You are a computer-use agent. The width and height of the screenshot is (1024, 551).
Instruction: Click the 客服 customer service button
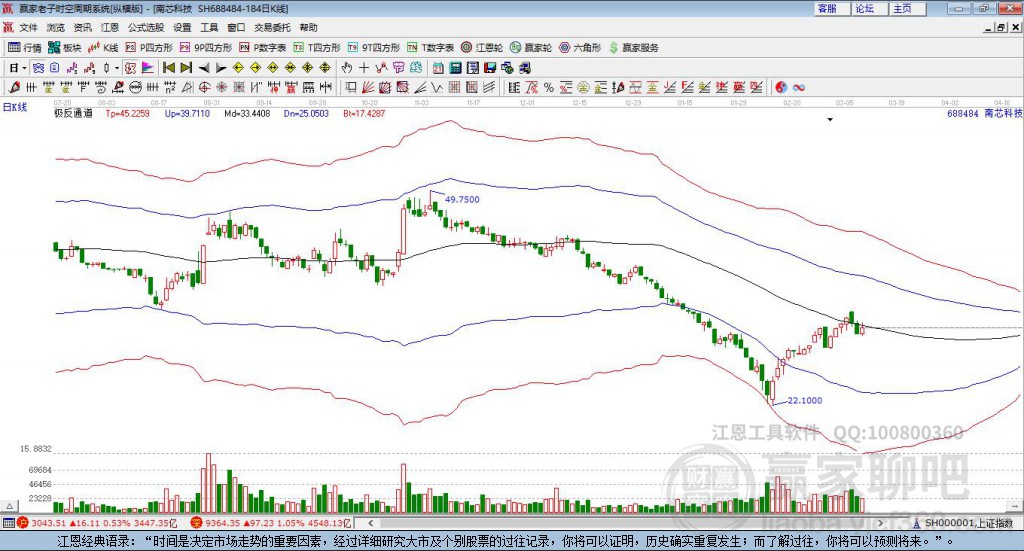click(x=832, y=8)
